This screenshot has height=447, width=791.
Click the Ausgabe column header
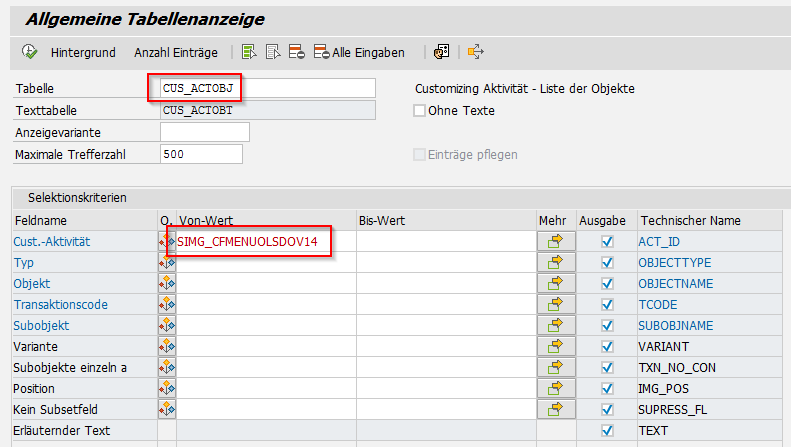(x=602, y=220)
